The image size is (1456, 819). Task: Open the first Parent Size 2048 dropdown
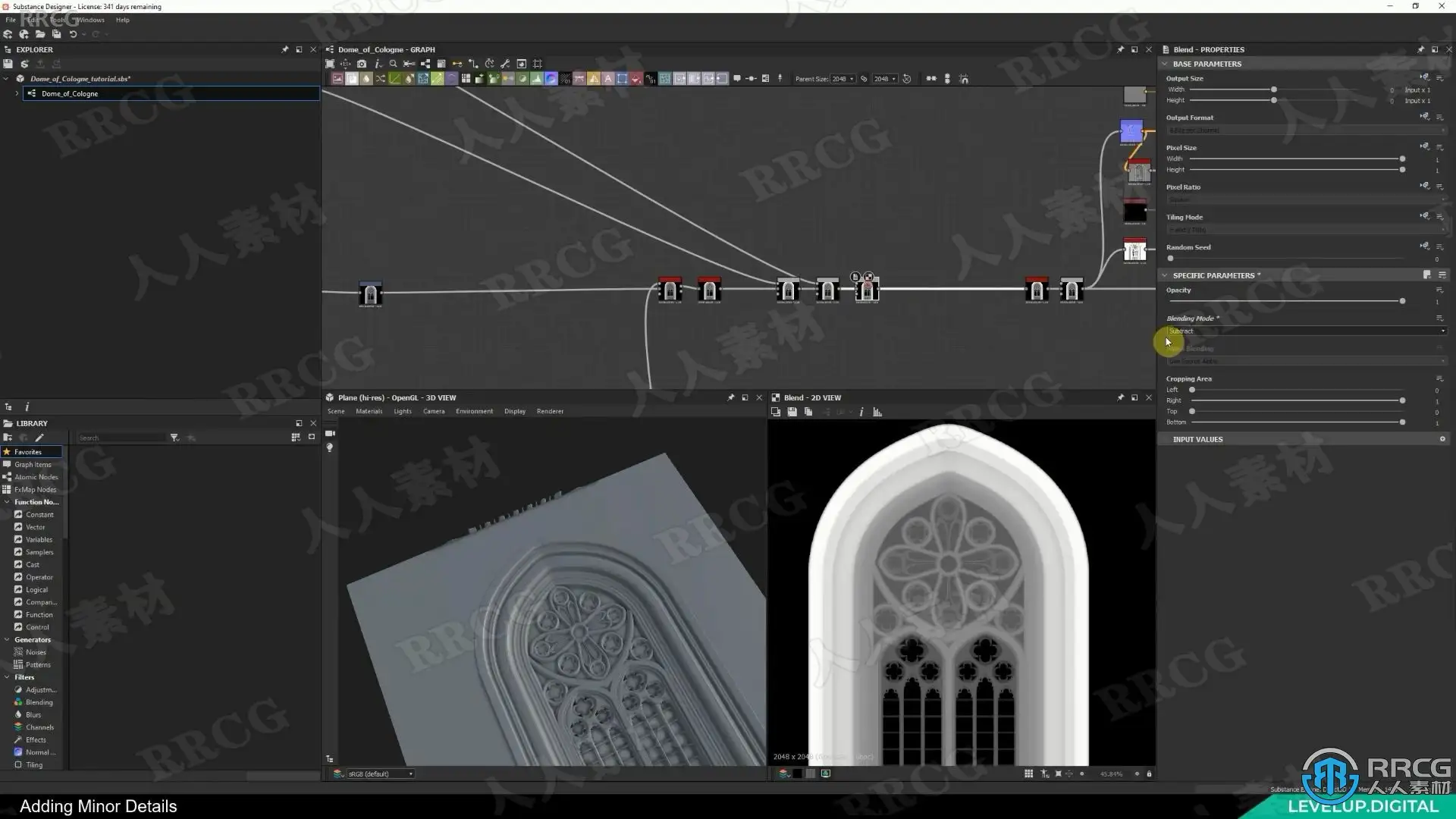[x=843, y=79]
